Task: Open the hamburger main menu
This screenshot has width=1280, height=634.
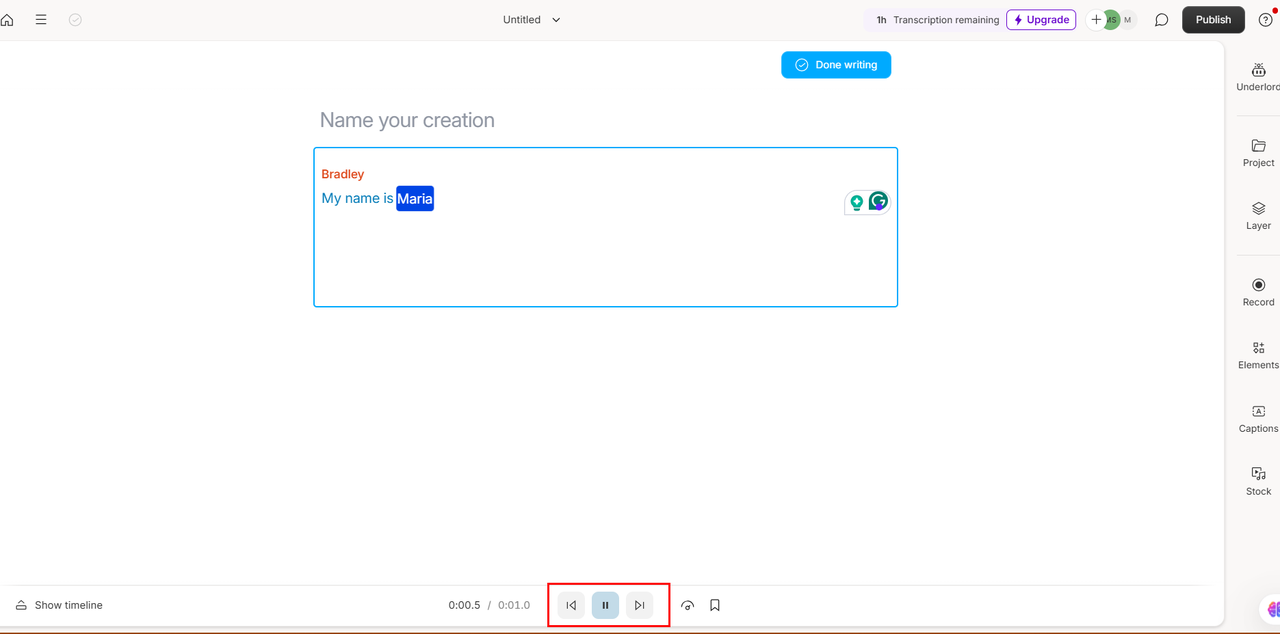Action: (x=41, y=20)
